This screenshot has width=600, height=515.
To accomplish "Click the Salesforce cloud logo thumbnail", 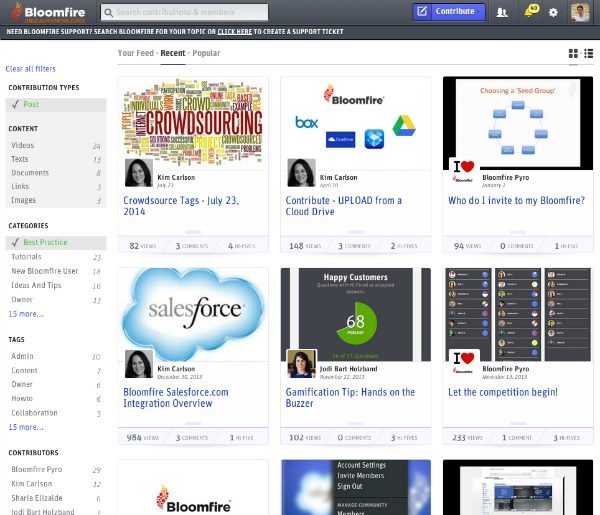I will [193, 314].
